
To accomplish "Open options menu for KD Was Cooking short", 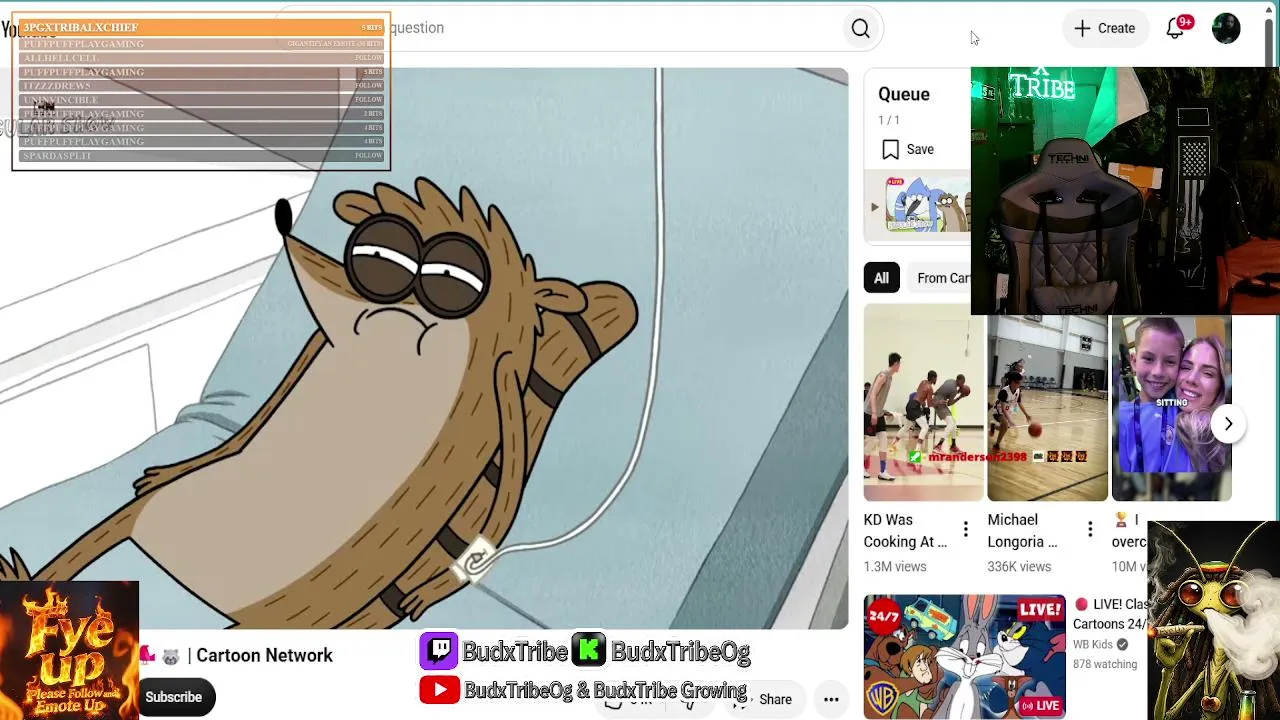I will [965, 529].
